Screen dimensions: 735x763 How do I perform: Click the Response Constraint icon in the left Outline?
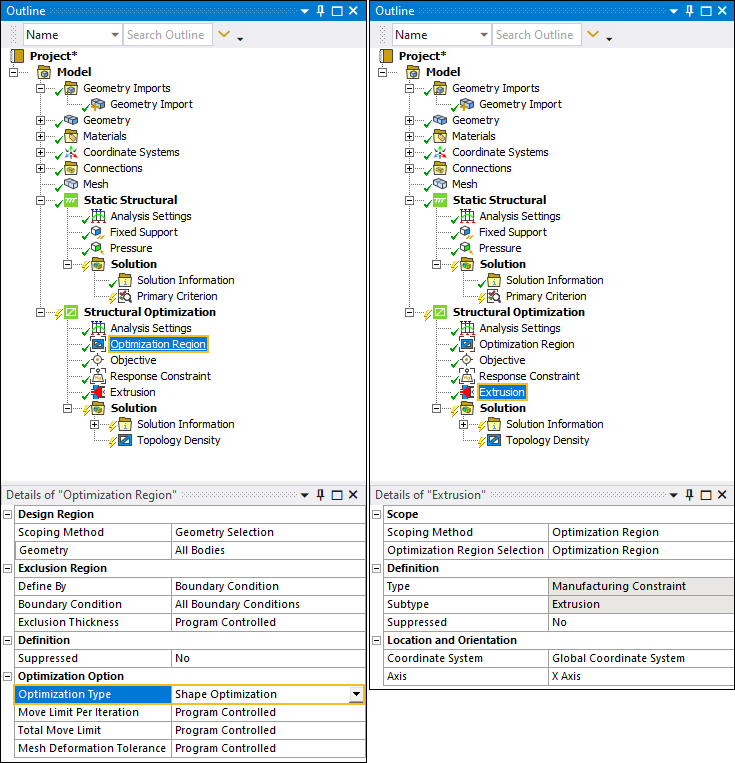(98, 376)
